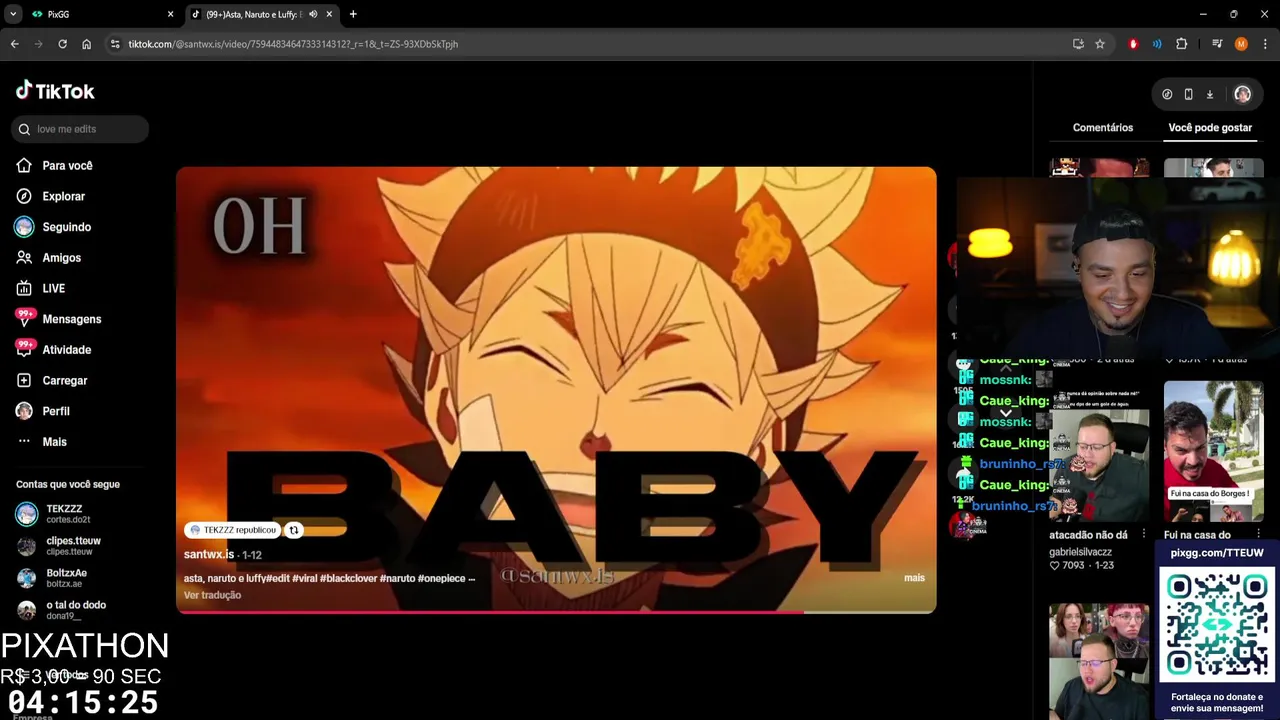The image size is (1280, 720).
Task: Click the browser forward arrow
Action: pyautogui.click(x=38, y=44)
